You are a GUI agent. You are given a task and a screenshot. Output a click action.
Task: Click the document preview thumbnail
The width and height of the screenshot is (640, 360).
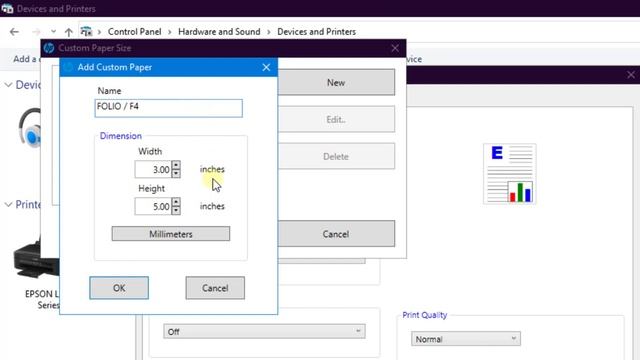tap(510, 174)
